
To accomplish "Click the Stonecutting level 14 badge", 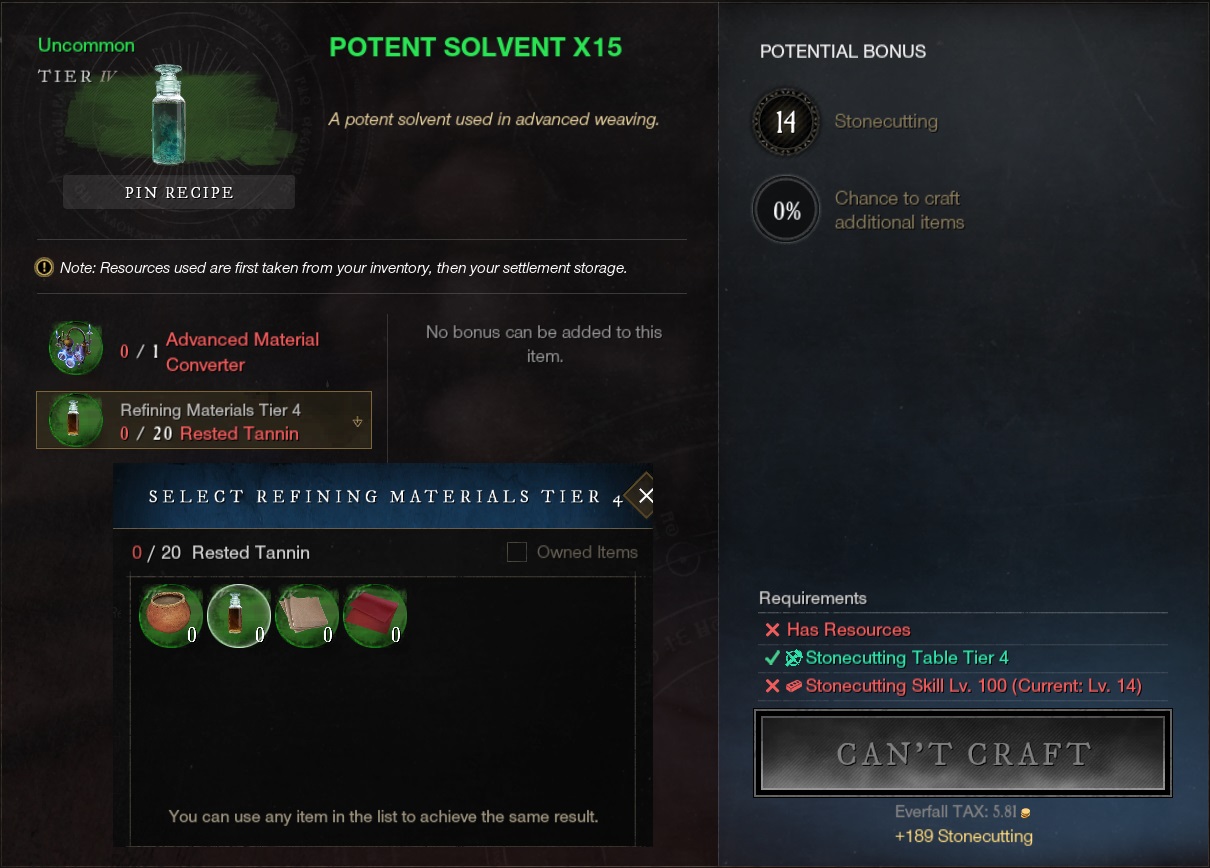I will (x=786, y=122).
